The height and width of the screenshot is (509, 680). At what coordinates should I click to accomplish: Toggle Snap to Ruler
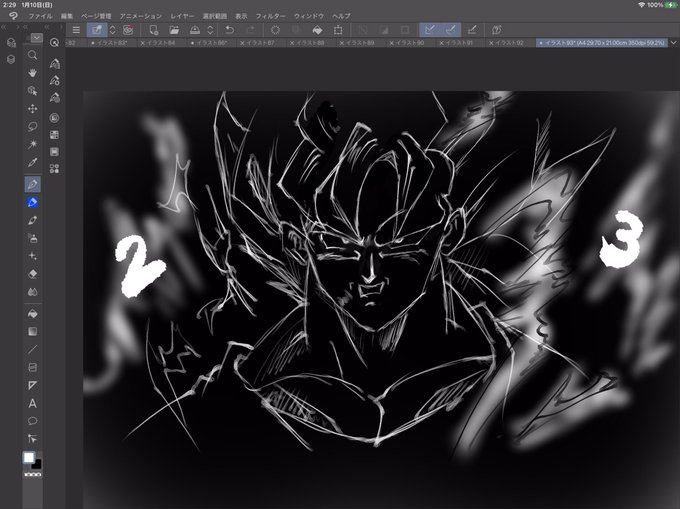430,29
